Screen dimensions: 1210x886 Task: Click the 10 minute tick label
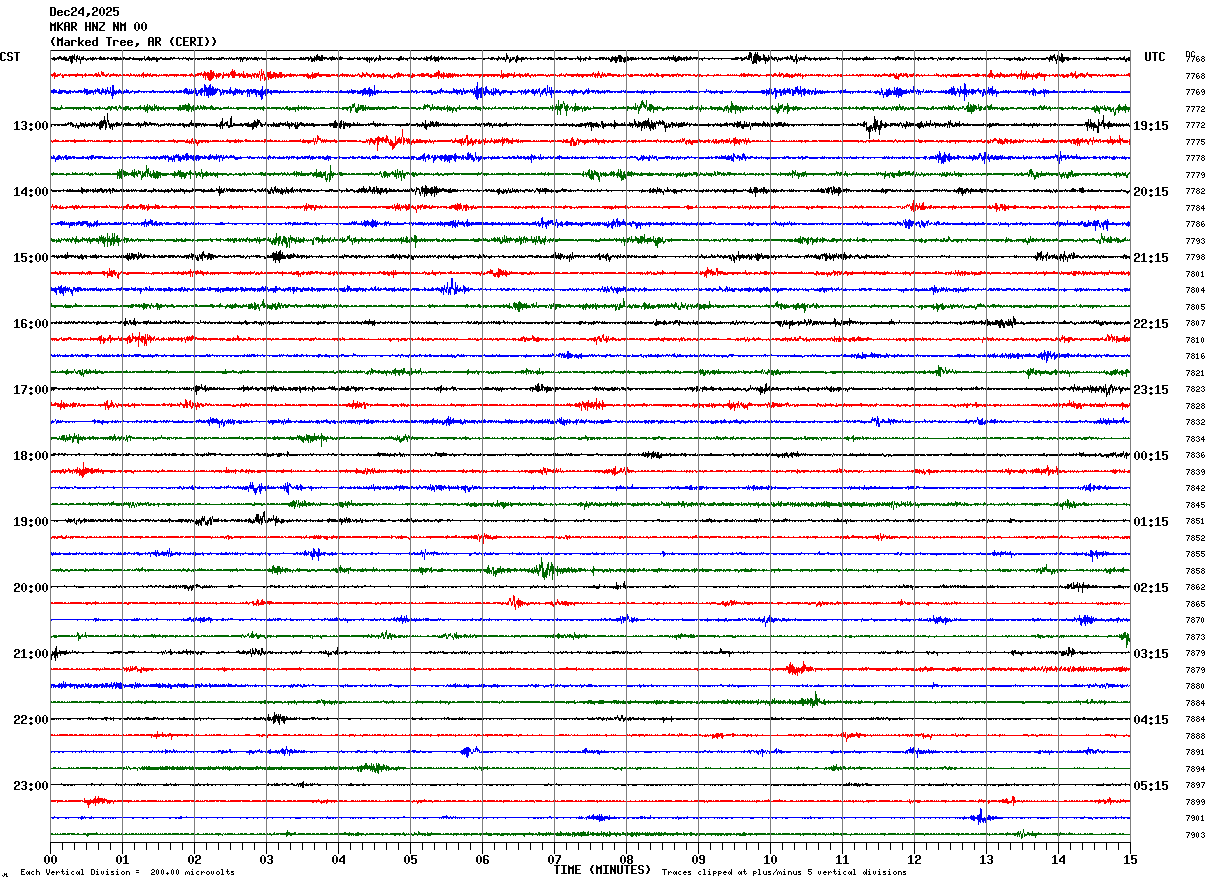770,860
